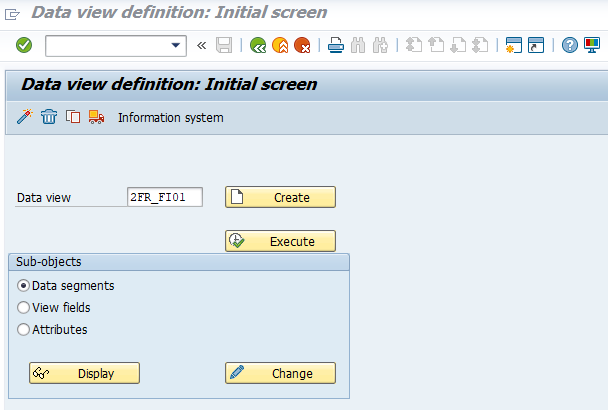
Task: Click the red Cancel icon
Action: [301, 45]
